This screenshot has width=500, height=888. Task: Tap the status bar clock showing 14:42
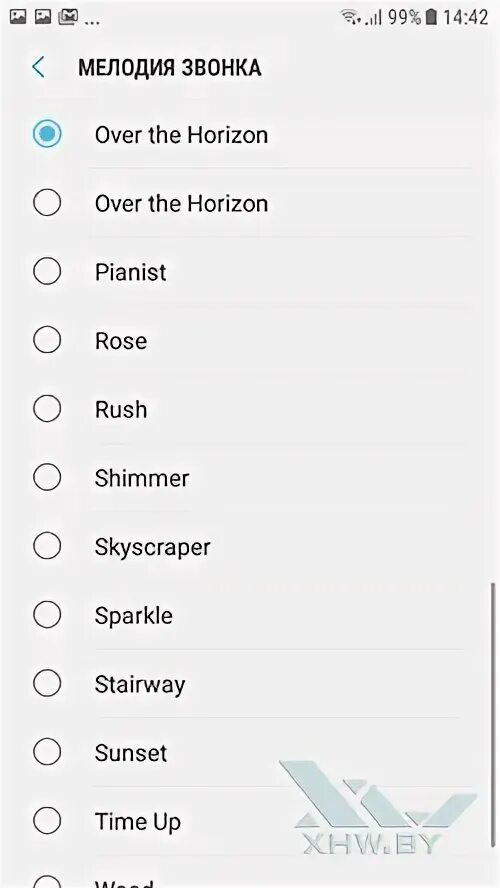point(465,18)
